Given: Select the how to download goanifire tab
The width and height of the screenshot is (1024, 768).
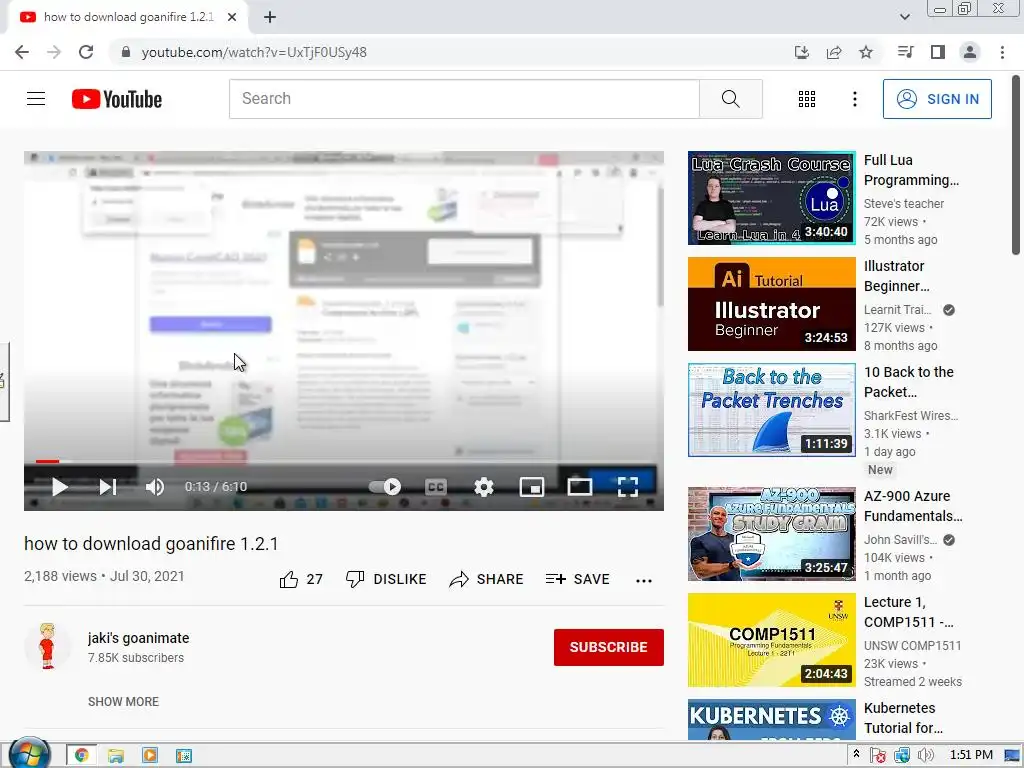Looking at the screenshot, I should [x=128, y=17].
